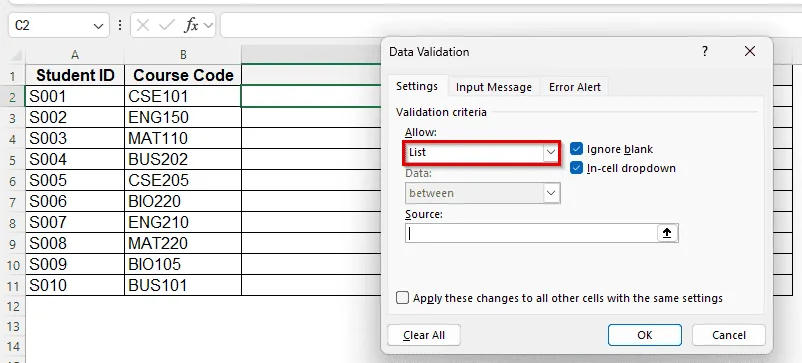The image size is (802, 363).
Task: Select cell containing MAT110
Action: (183, 138)
